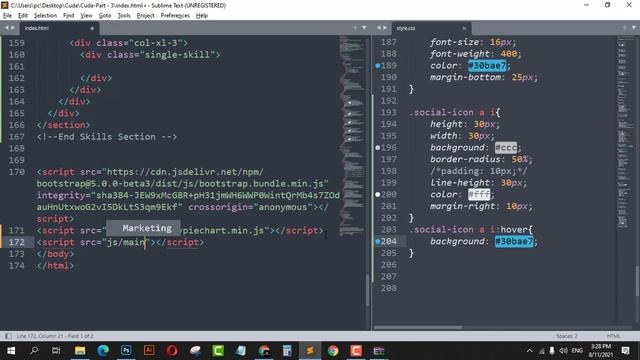Click the #fff color value on line 200

479,194
